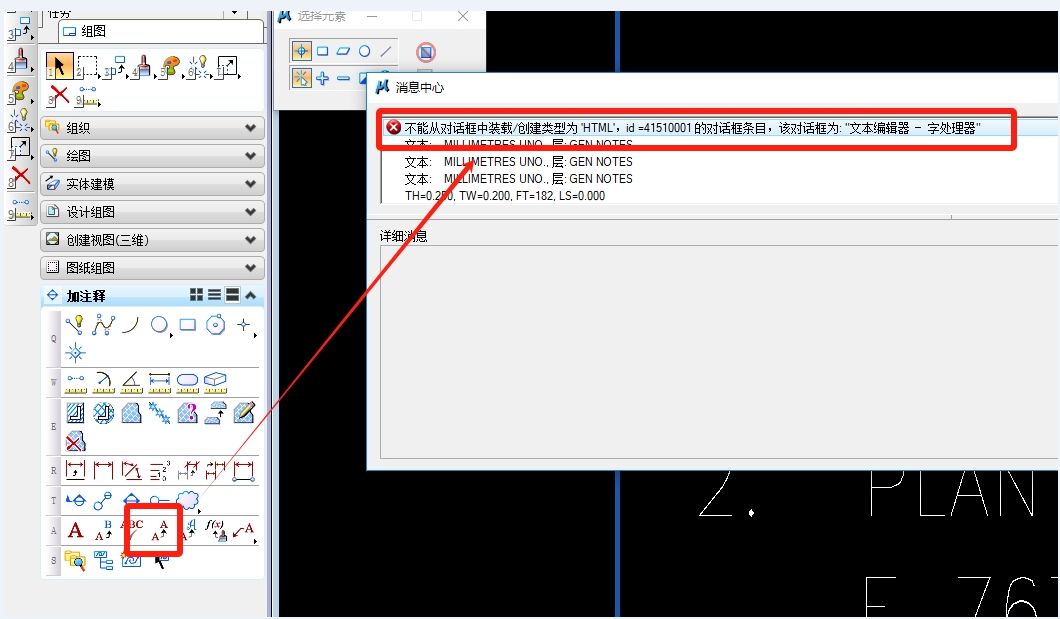Expand the 设计组图 task group
1060x619 pixels.
(x=152, y=212)
